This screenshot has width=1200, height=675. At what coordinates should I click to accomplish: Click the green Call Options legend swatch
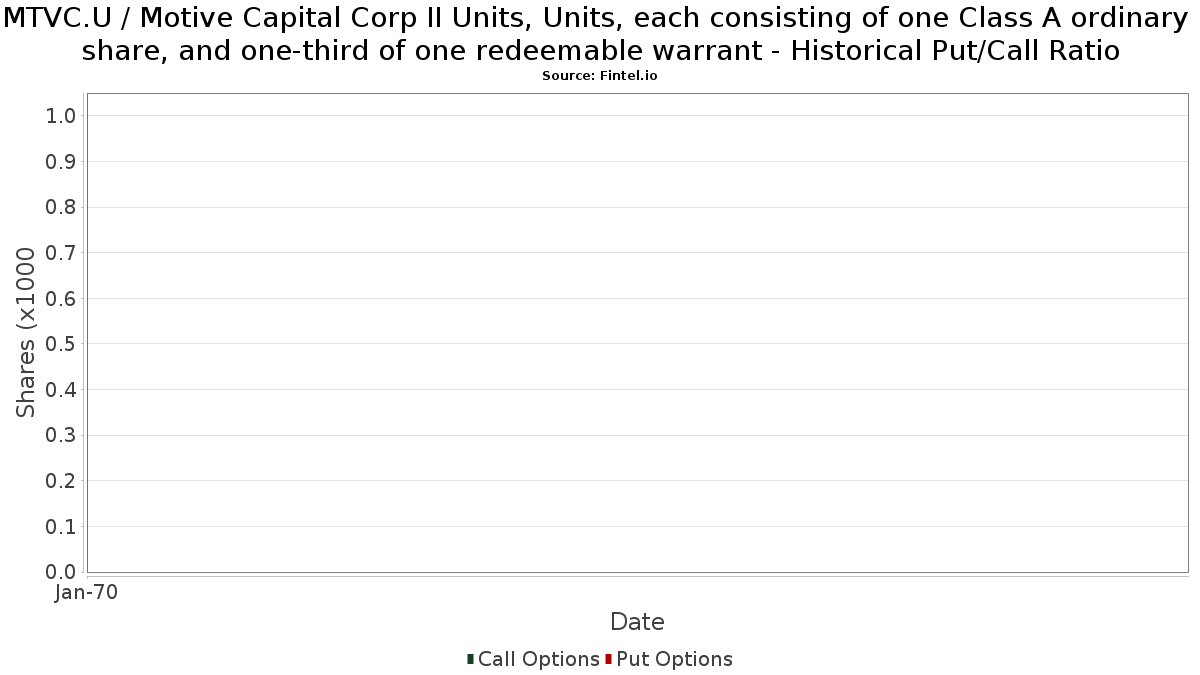pos(470,659)
